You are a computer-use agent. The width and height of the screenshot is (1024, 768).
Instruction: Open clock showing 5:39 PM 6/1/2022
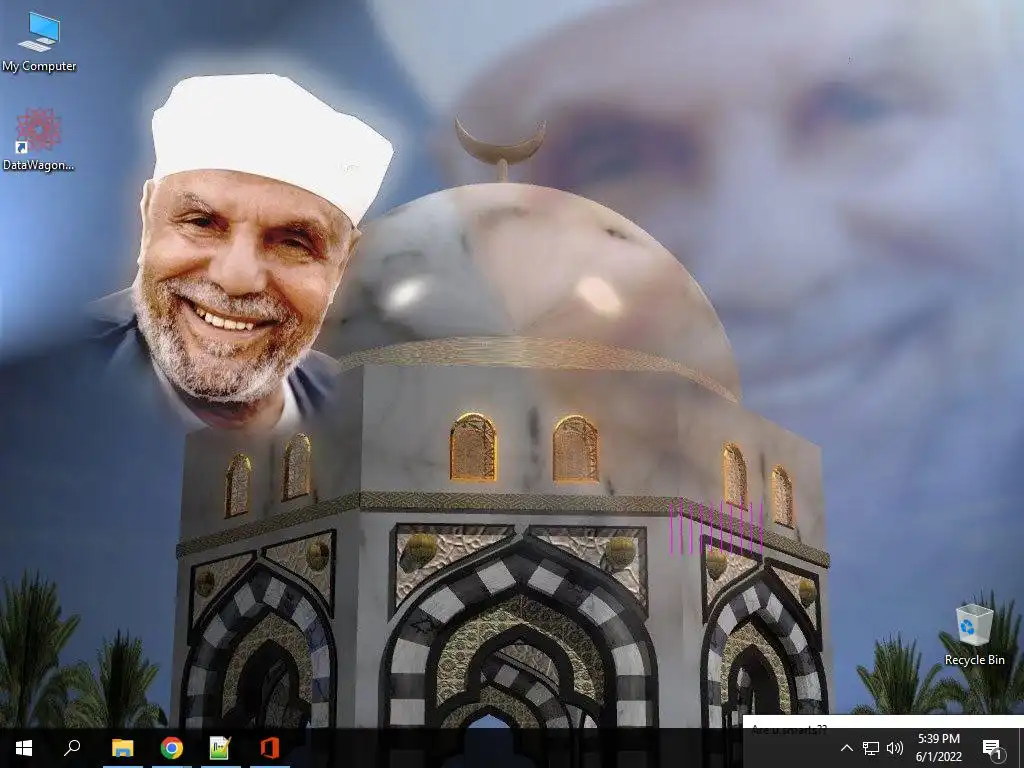938,748
